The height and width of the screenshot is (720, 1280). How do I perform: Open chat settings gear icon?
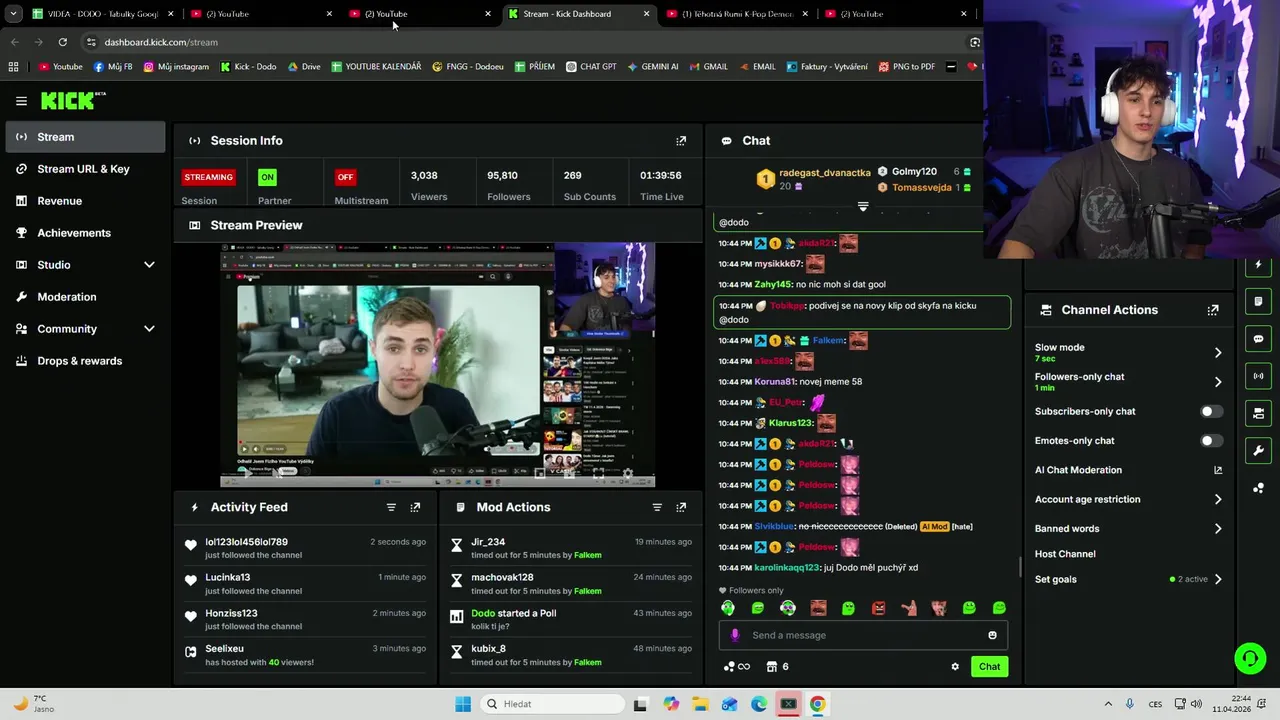[955, 667]
